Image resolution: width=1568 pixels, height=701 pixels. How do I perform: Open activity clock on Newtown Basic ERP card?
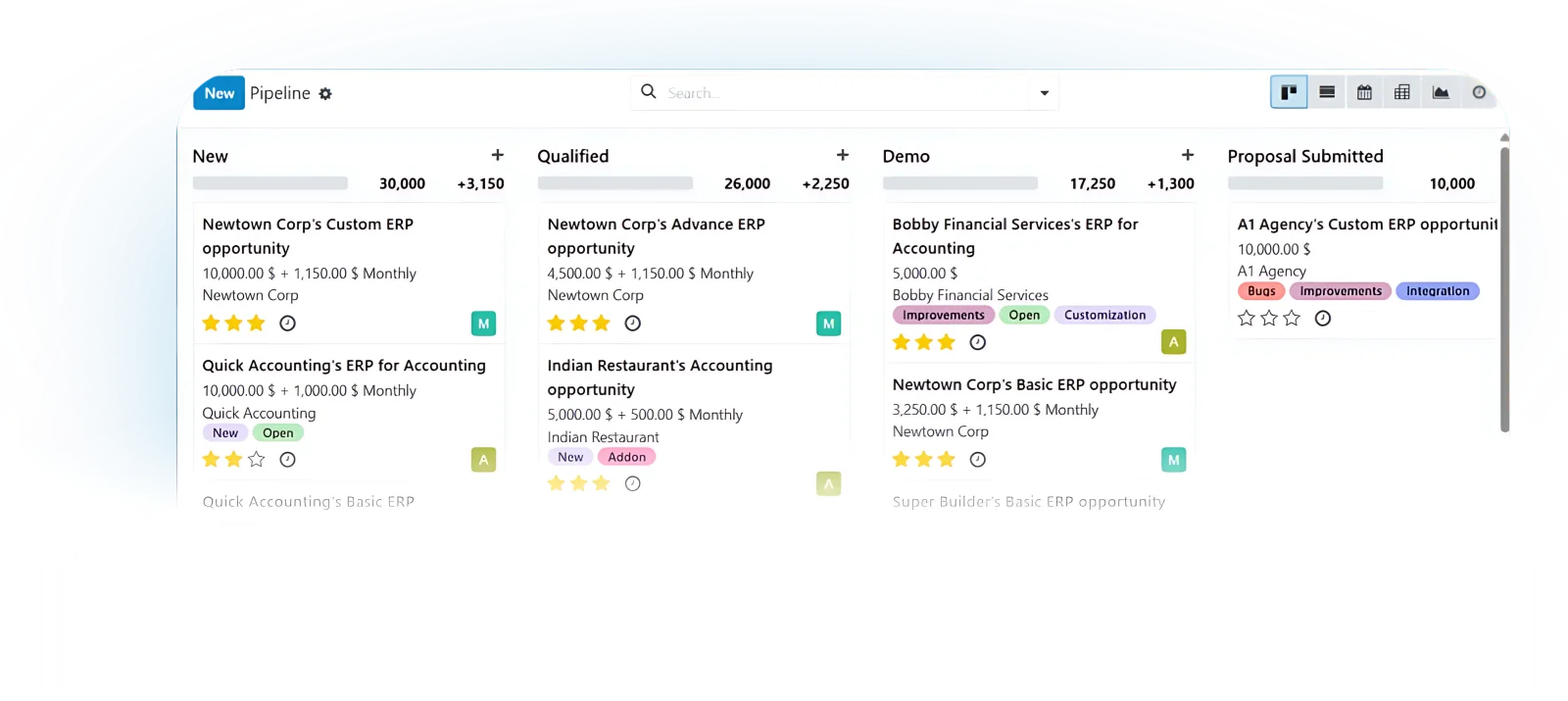[x=978, y=460]
